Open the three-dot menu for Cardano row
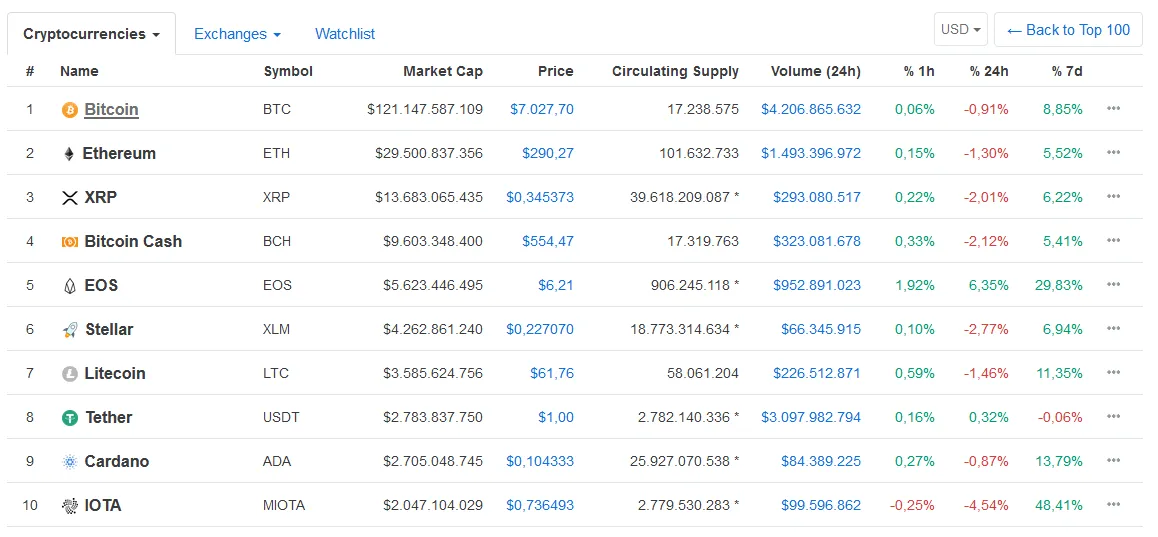1158x537 pixels. tap(1114, 461)
